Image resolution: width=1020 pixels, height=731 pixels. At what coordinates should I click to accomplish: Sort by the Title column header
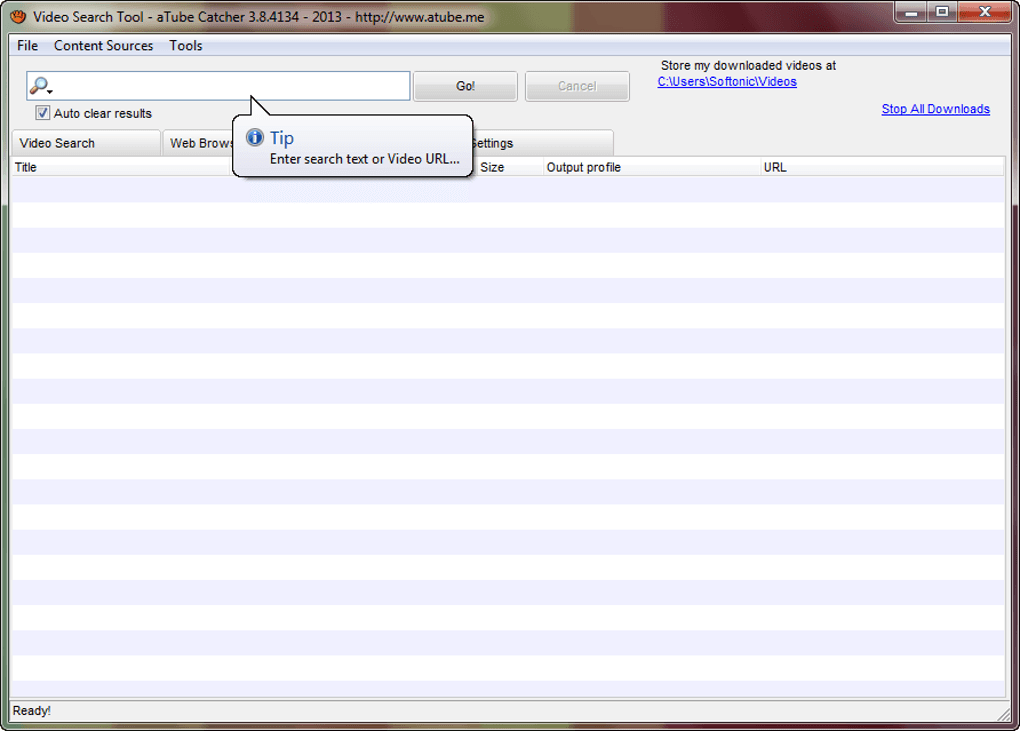point(122,167)
